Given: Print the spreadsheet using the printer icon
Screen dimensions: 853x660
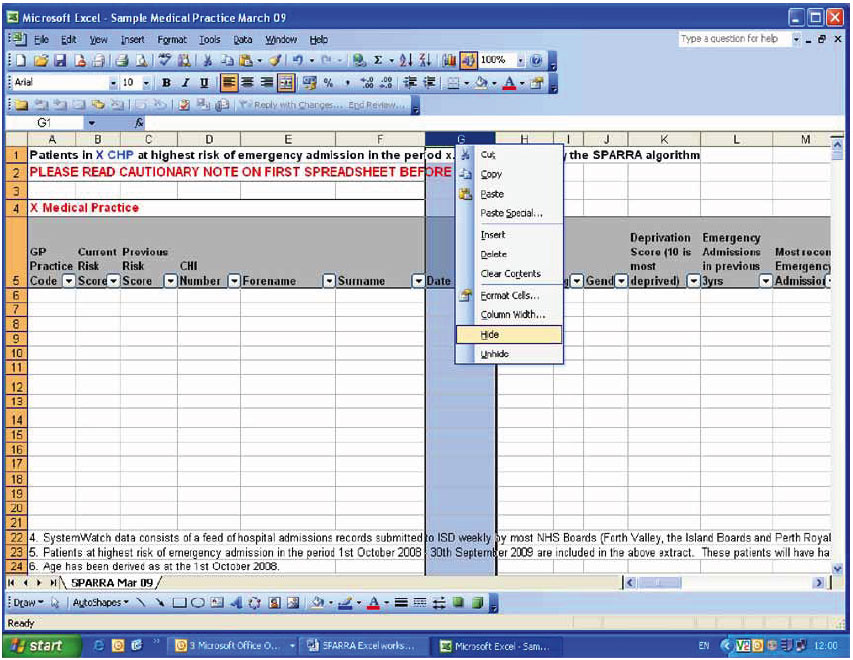Looking at the screenshot, I should point(122,60).
